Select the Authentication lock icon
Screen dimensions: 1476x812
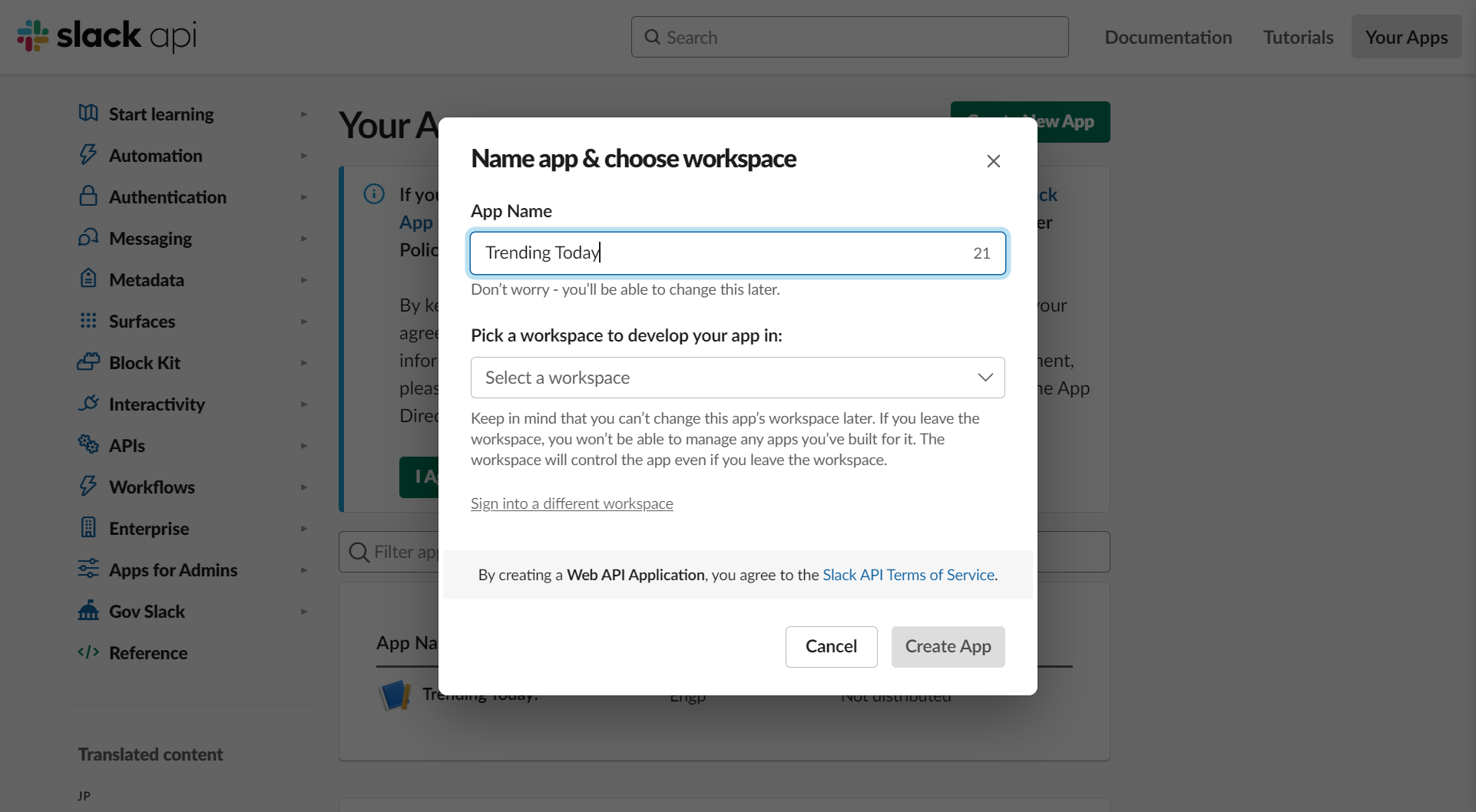point(88,196)
